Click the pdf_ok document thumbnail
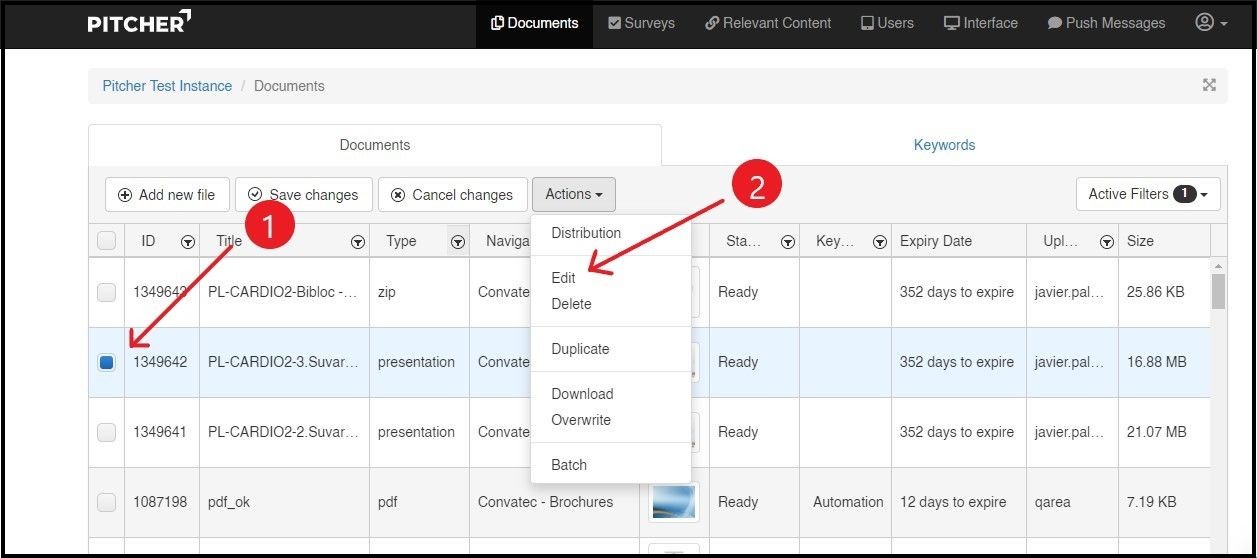Image resolution: width=1257 pixels, height=558 pixels. click(673, 502)
